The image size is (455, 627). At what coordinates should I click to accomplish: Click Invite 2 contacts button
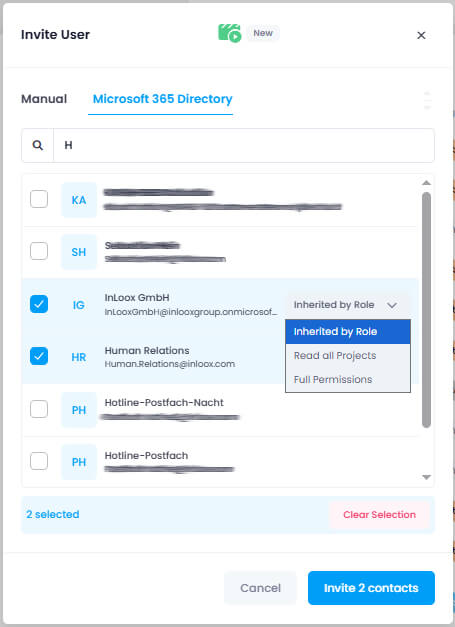[x=371, y=588]
